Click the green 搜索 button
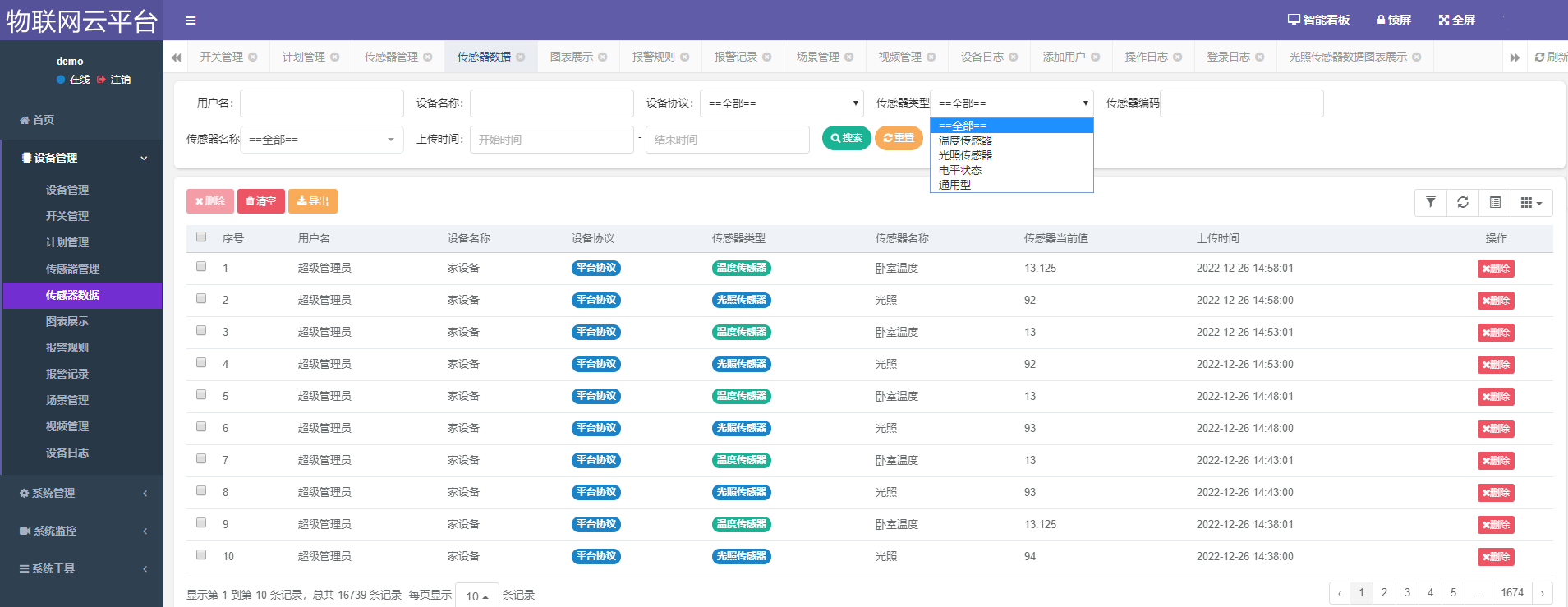 tap(846, 138)
